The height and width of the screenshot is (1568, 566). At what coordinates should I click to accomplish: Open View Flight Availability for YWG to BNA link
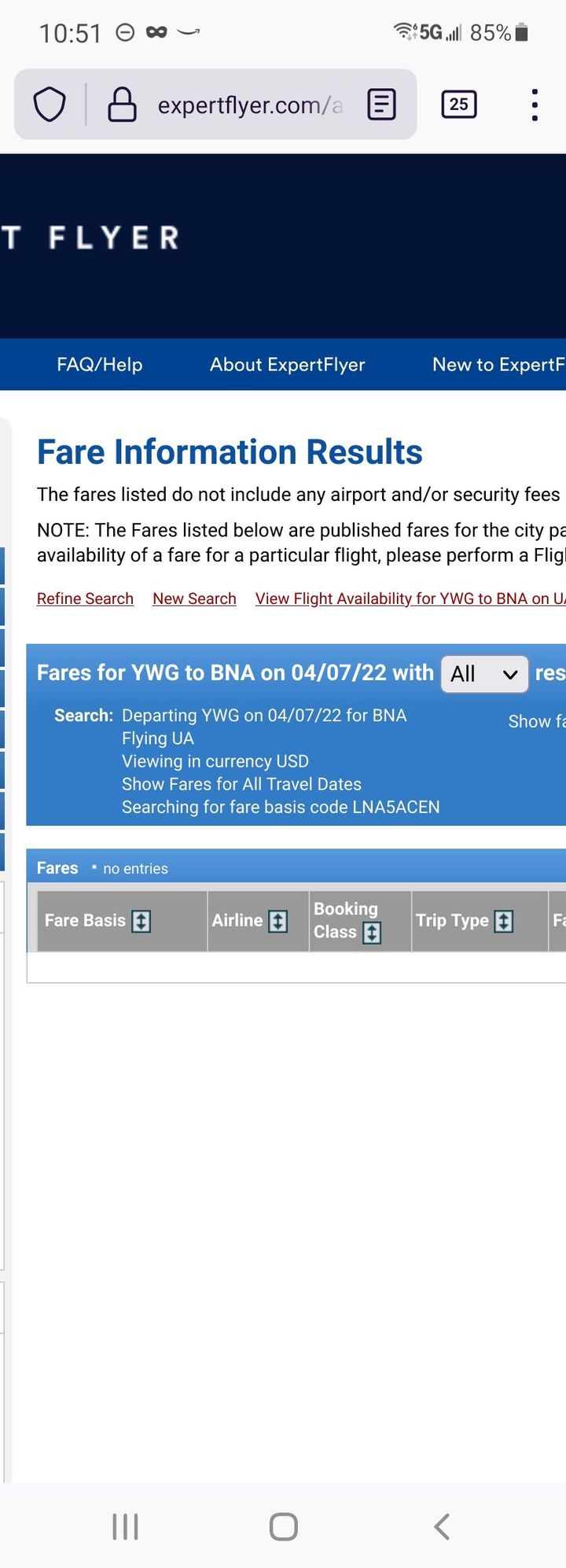click(410, 598)
